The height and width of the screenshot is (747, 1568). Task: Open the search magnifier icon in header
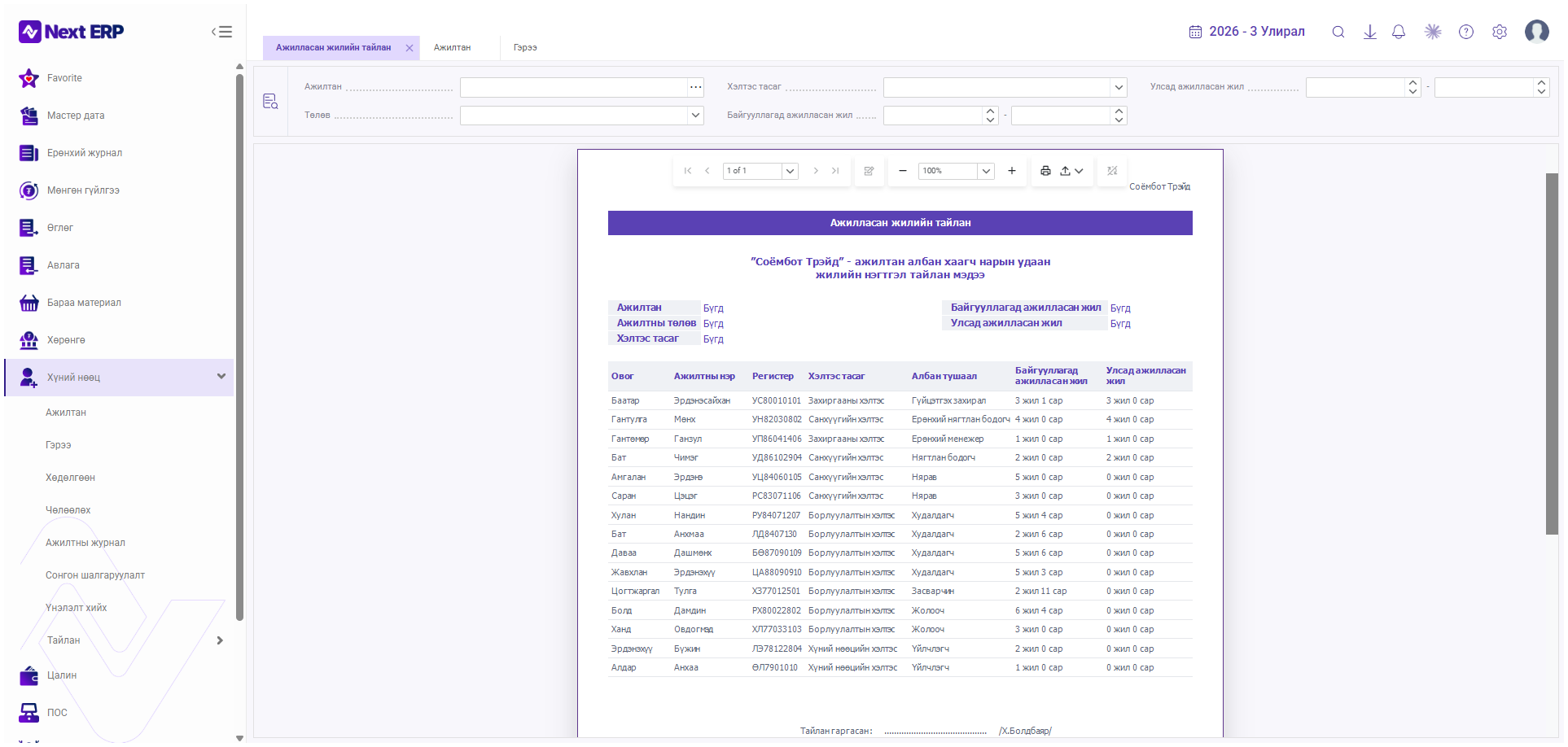tap(1338, 32)
